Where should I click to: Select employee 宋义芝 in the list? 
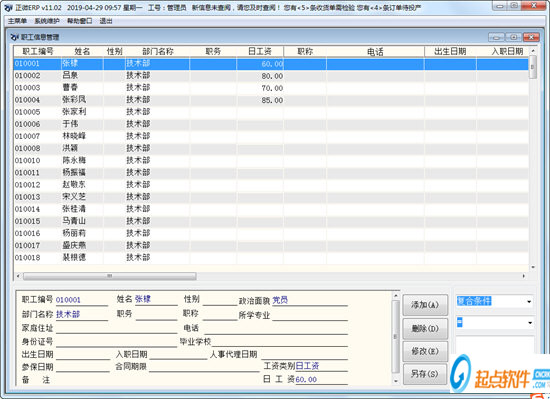coord(271,197)
